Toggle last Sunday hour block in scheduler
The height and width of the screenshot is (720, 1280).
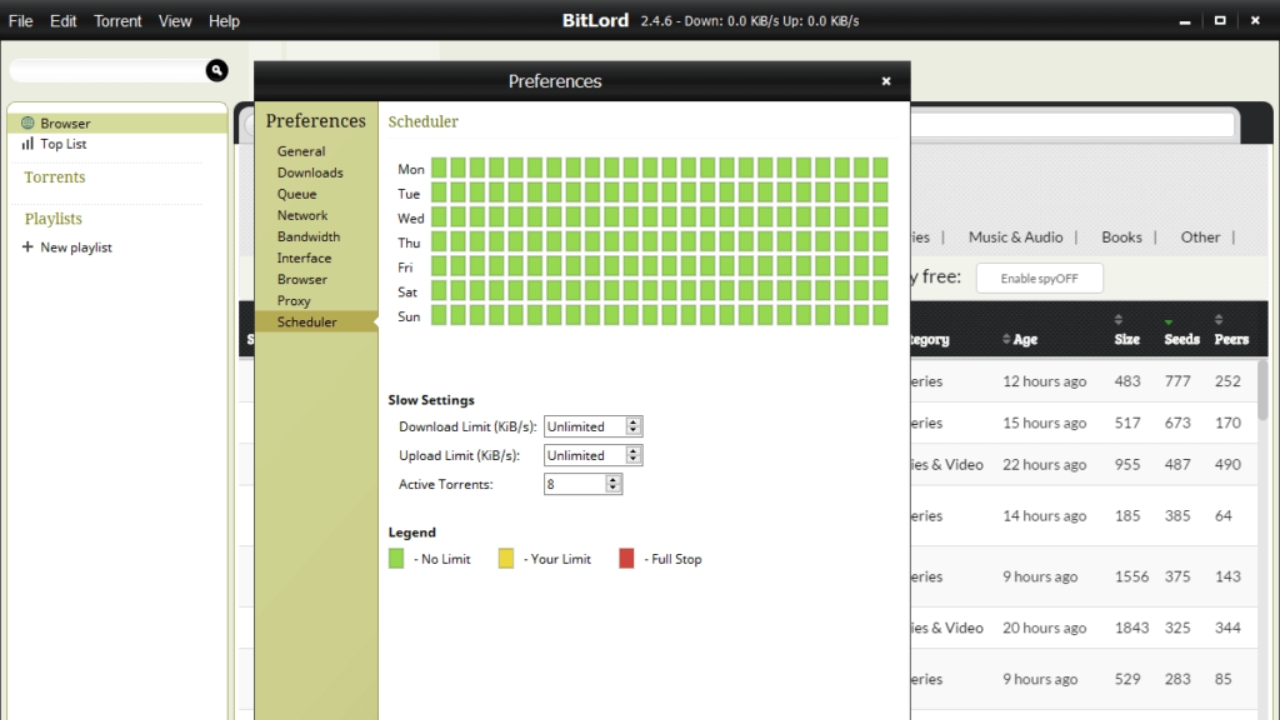[x=880, y=315]
